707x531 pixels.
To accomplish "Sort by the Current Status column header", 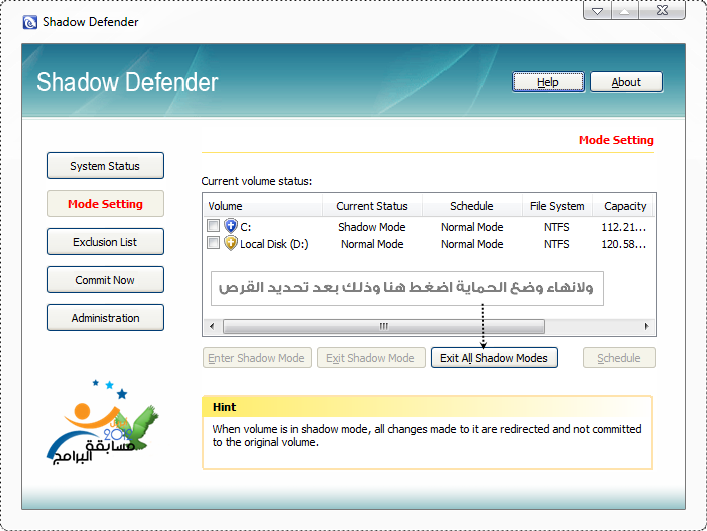I will (372, 206).
